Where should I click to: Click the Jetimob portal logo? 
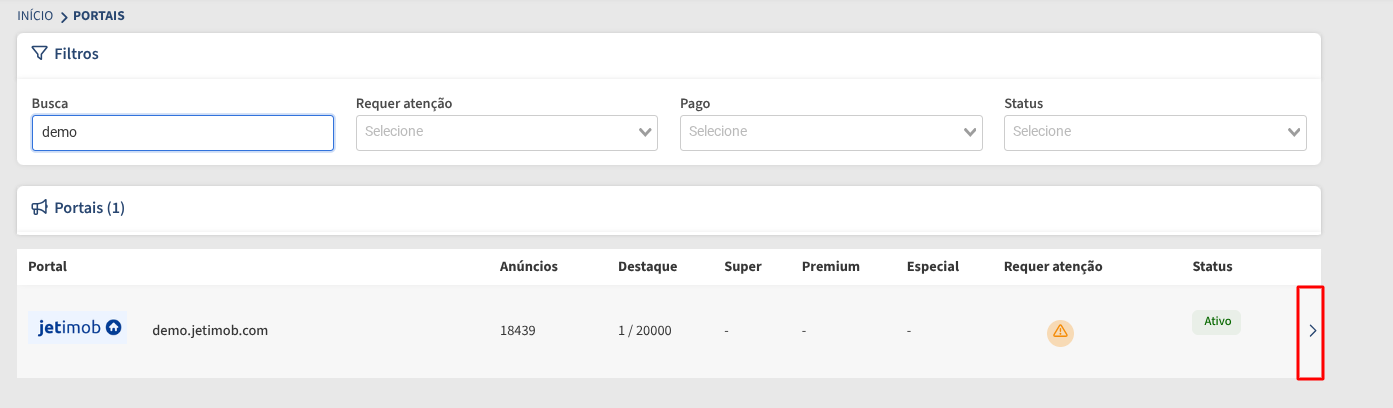coord(78,328)
